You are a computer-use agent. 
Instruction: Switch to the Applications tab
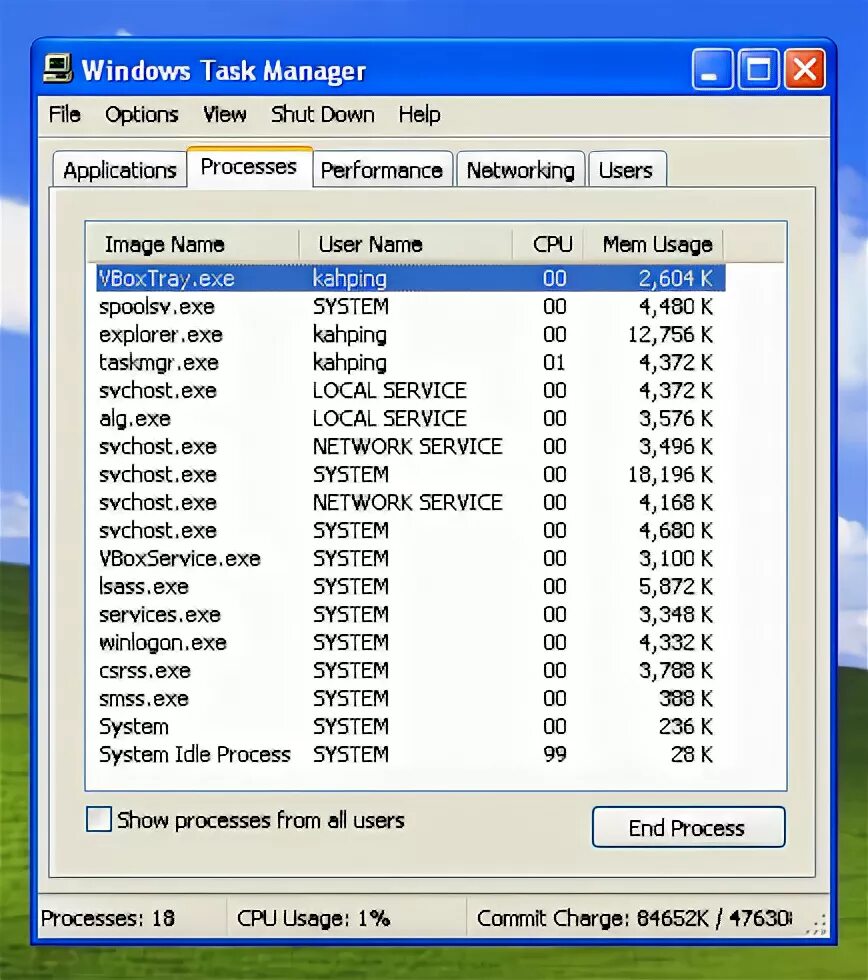coord(120,170)
